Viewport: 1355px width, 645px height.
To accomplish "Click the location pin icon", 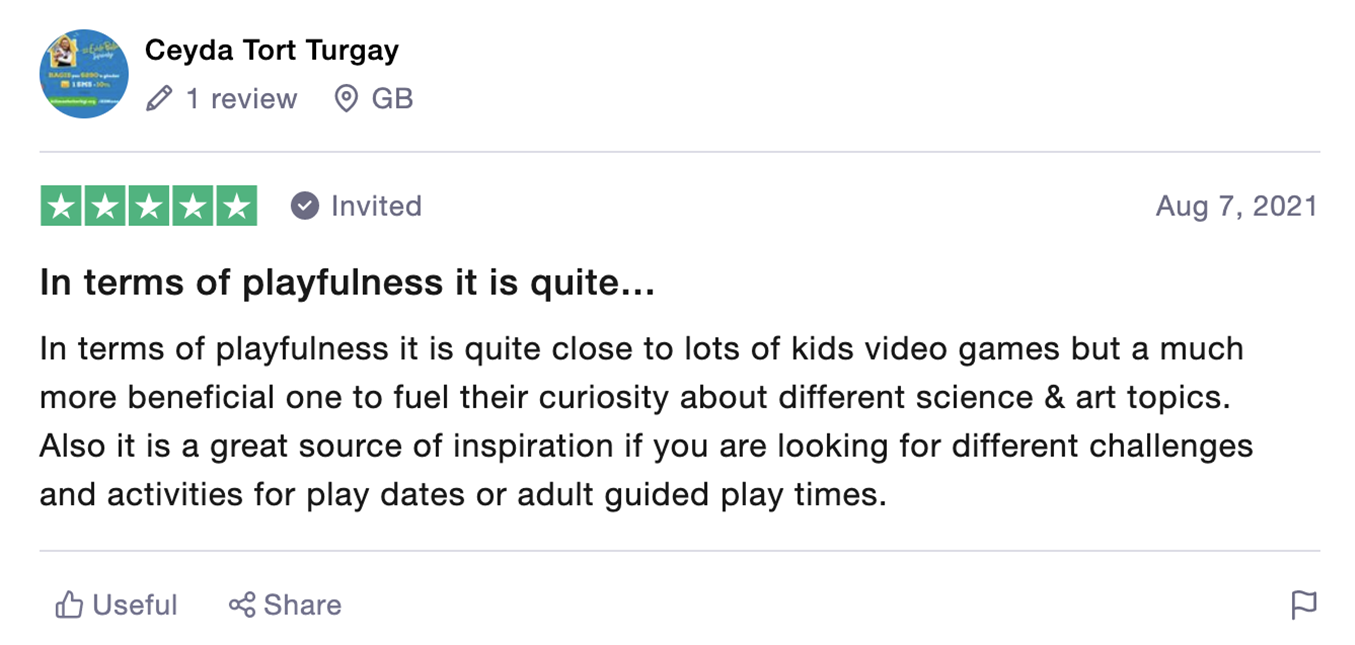I will point(346,99).
